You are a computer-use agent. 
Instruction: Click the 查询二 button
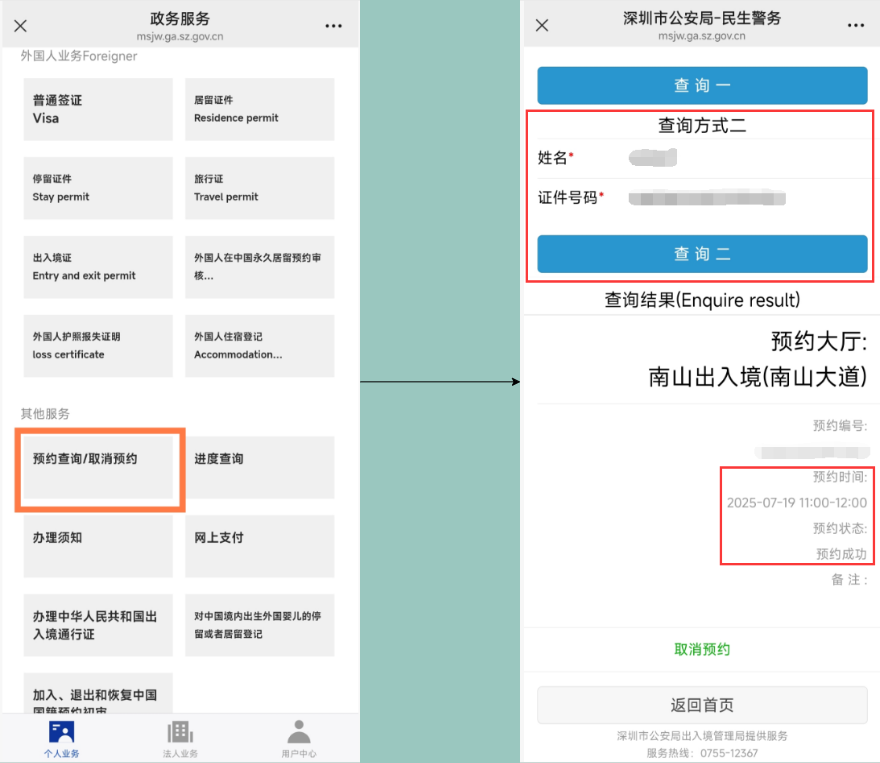pos(702,254)
